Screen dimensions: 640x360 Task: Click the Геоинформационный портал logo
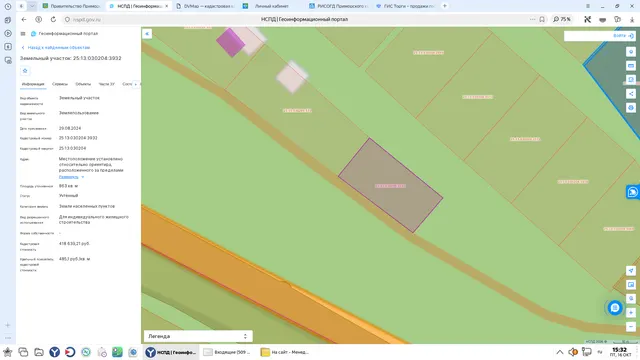click(64, 33)
